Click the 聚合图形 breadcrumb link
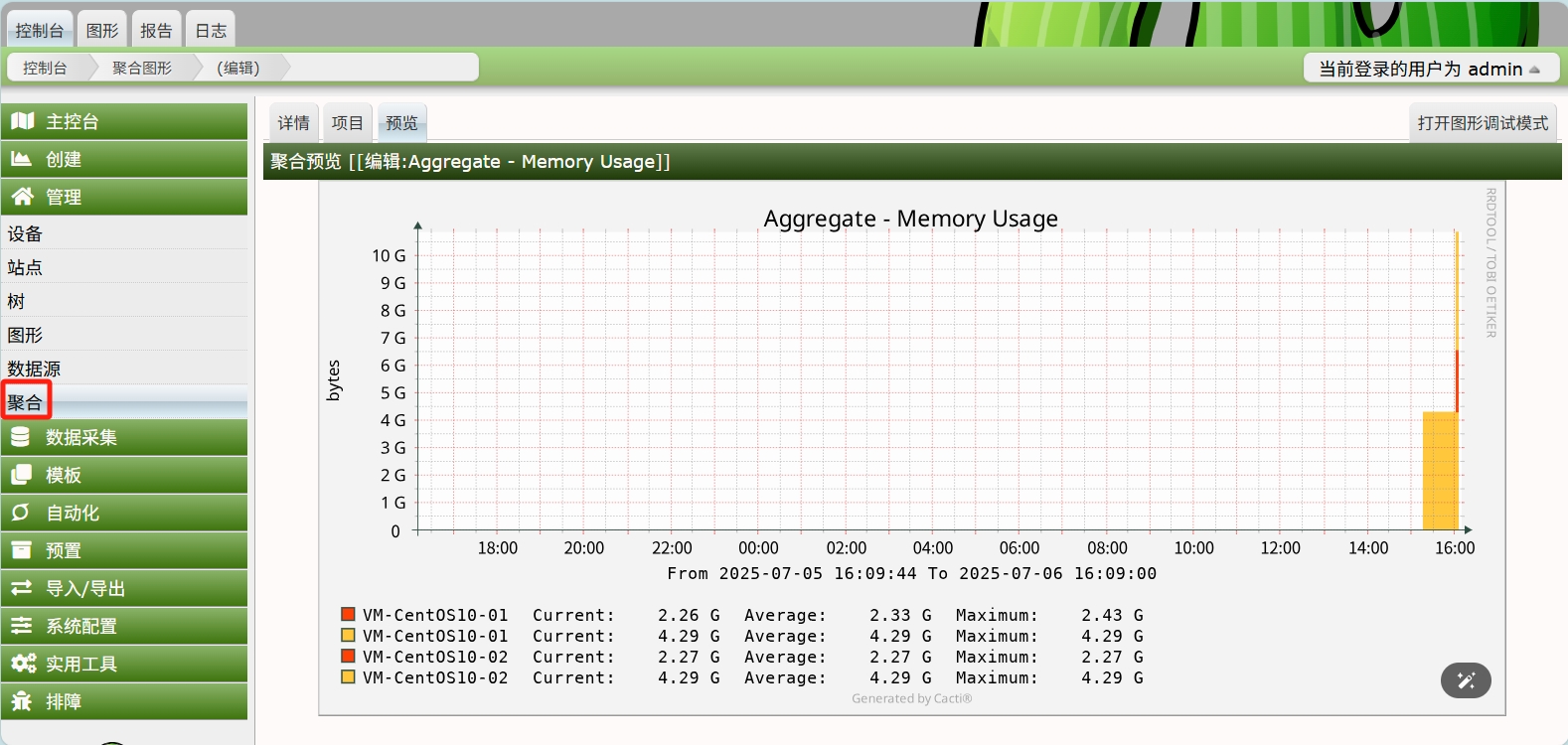The image size is (1568, 745). pyautogui.click(x=142, y=68)
